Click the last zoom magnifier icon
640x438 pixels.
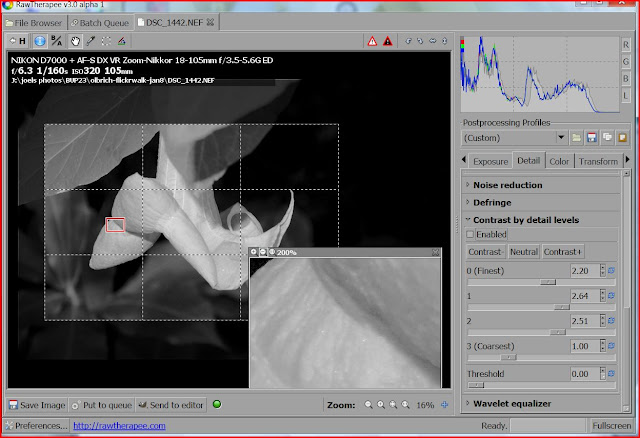click(406, 405)
